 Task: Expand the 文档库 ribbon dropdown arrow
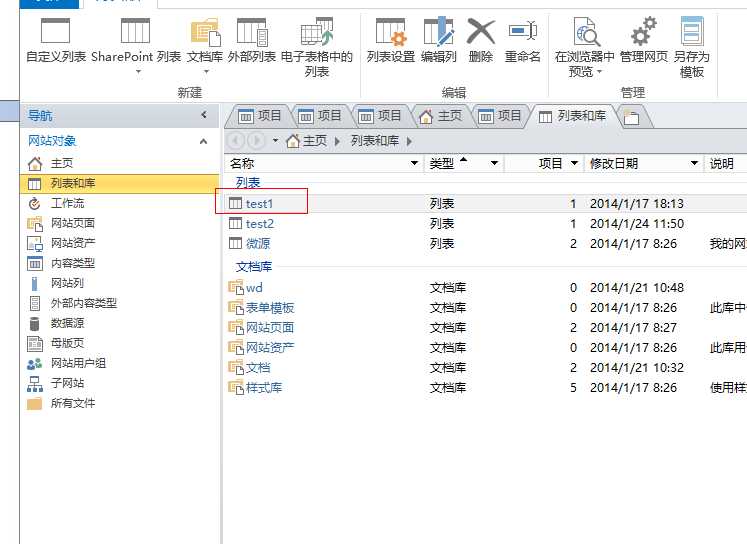click(x=206, y=71)
